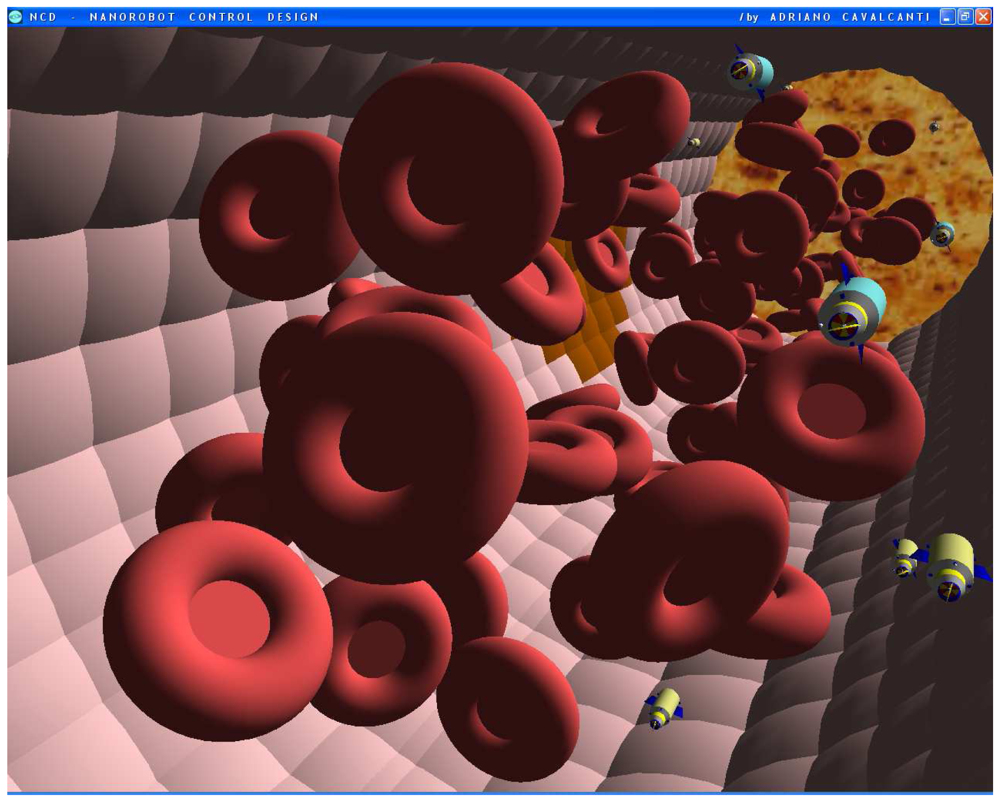Close the Nanorobot Control Design window
The height and width of the screenshot is (802, 1000).
tap(982, 17)
